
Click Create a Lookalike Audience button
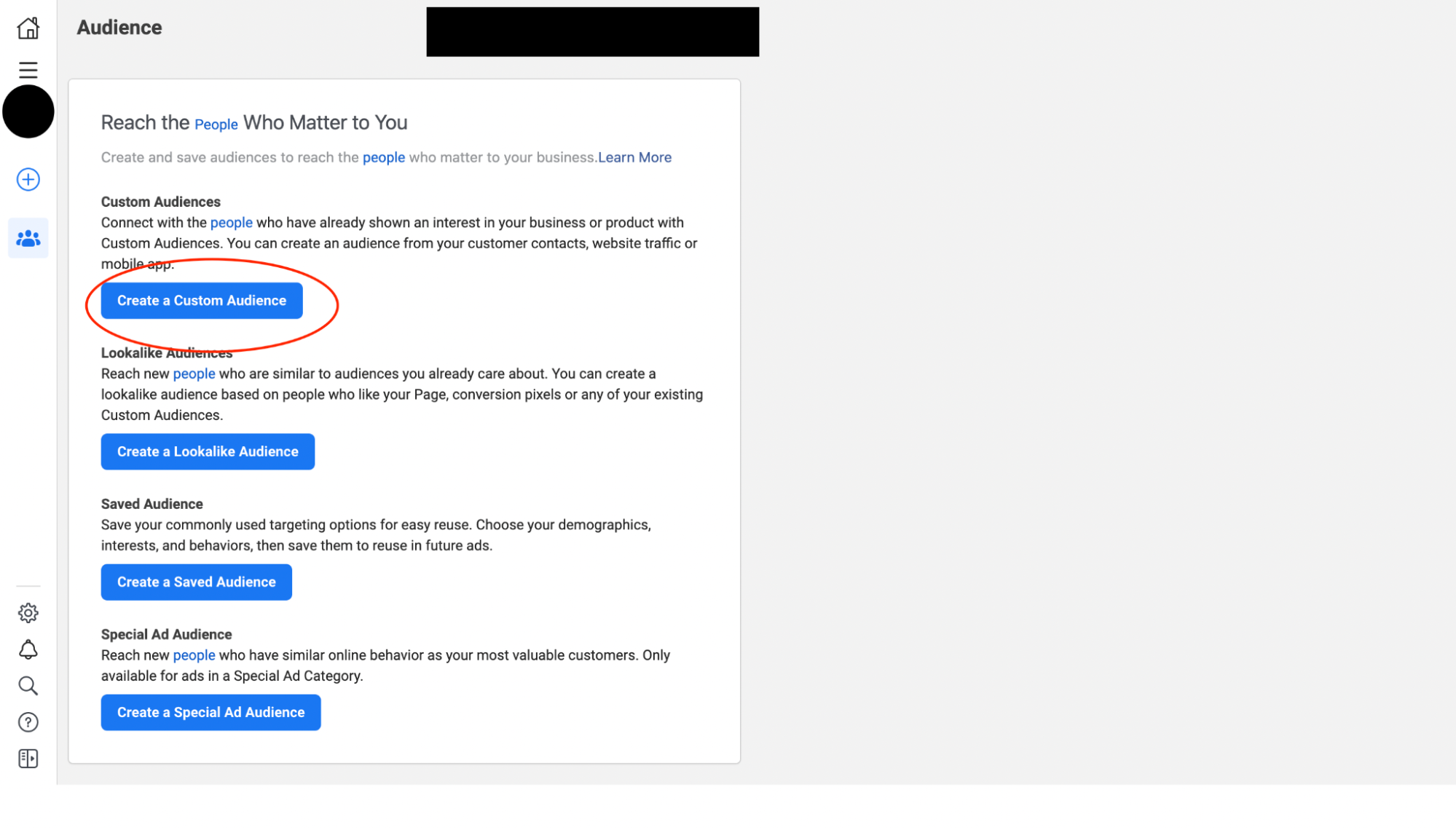208,451
